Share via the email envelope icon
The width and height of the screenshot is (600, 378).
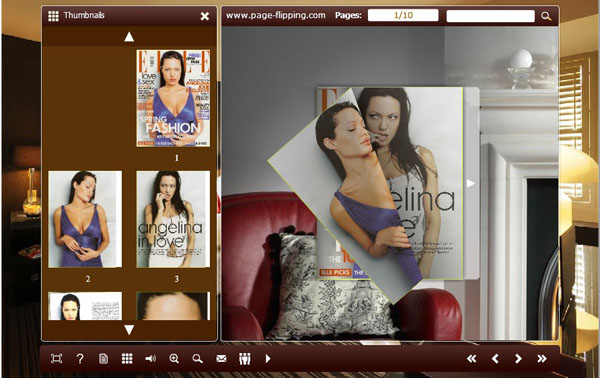click(x=221, y=358)
